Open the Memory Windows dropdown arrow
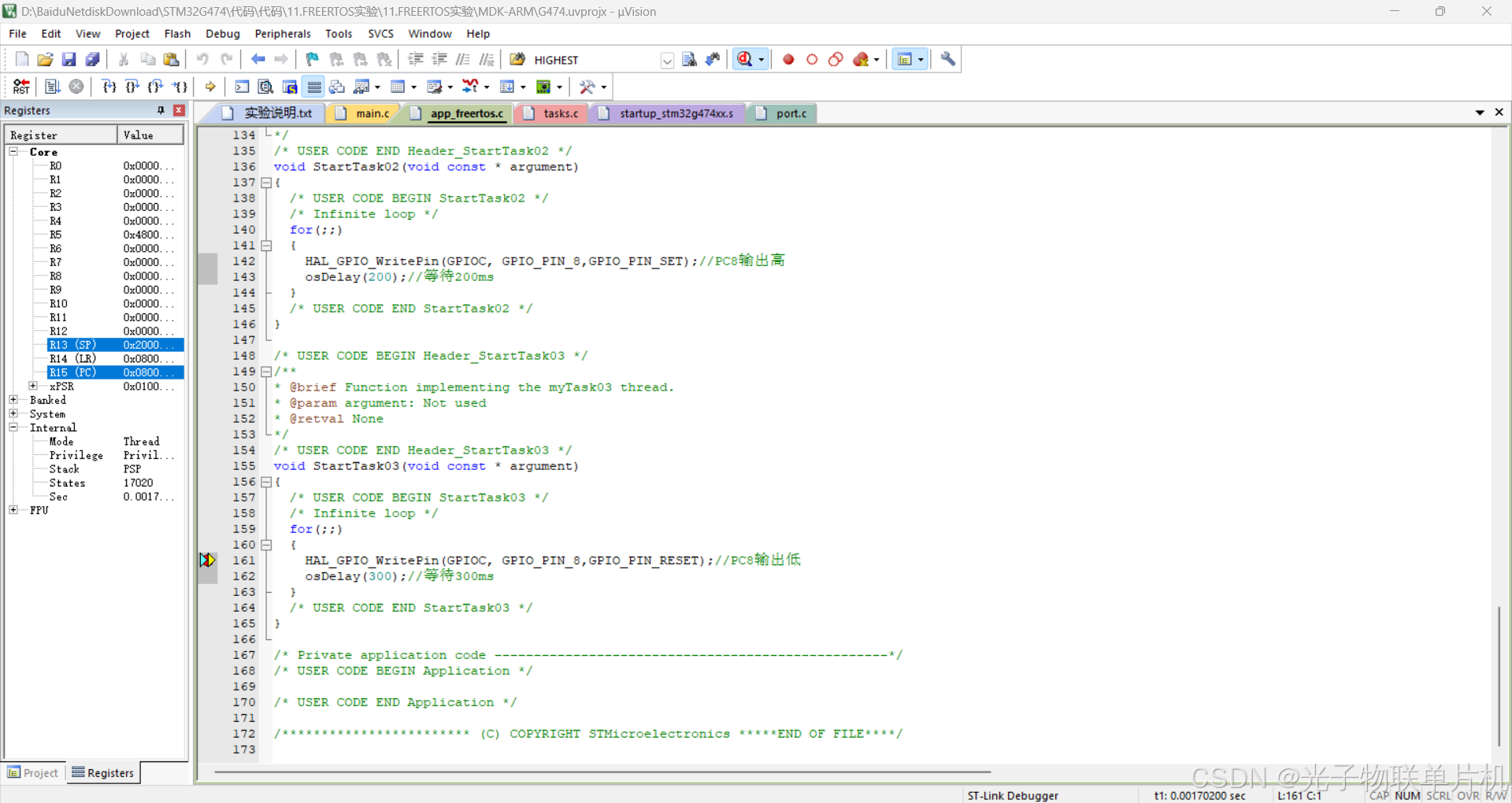The height and width of the screenshot is (803, 1512). click(415, 87)
